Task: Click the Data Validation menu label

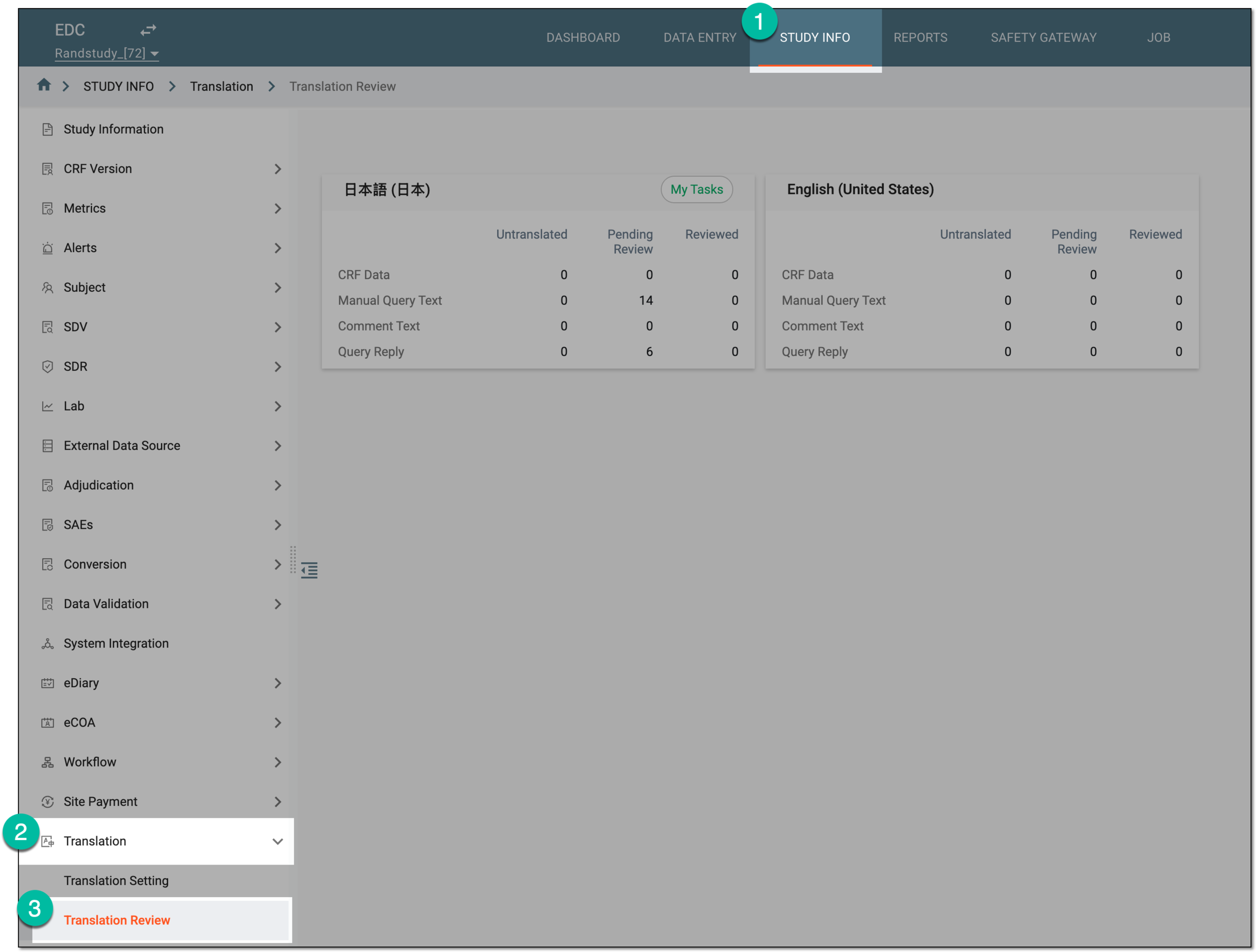Action: click(106, 604)
